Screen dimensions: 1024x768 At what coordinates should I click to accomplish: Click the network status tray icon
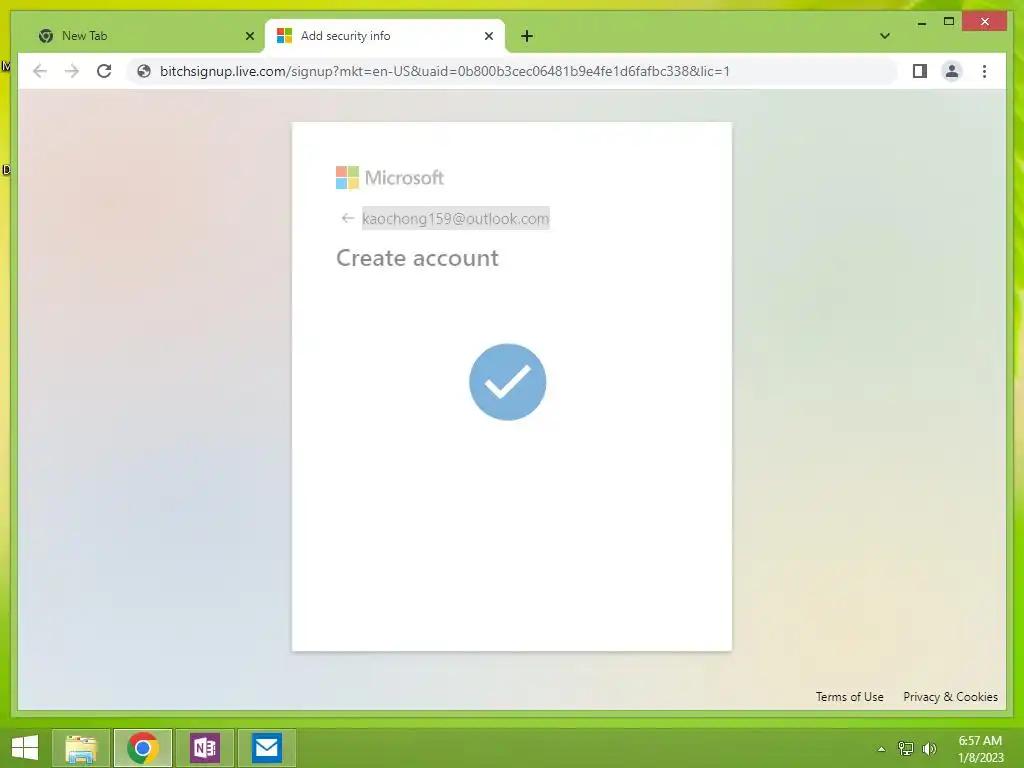pyautogui.click(x=905, y=748)
